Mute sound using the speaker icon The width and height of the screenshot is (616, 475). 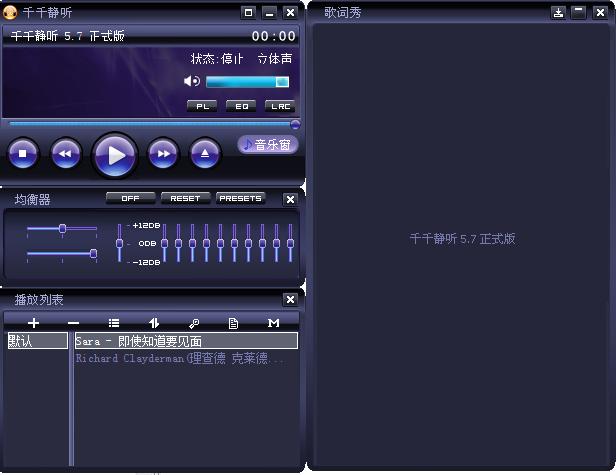click(x=192, y=81)
